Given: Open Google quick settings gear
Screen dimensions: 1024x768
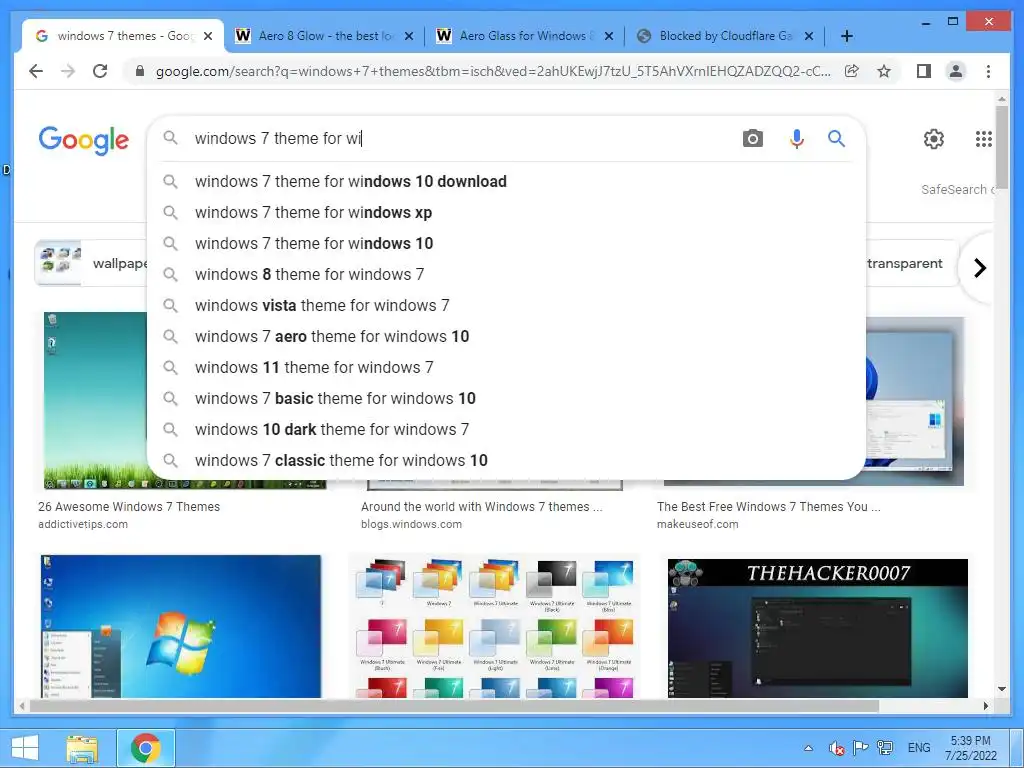Looking at the screenshot, I should 934,138.
